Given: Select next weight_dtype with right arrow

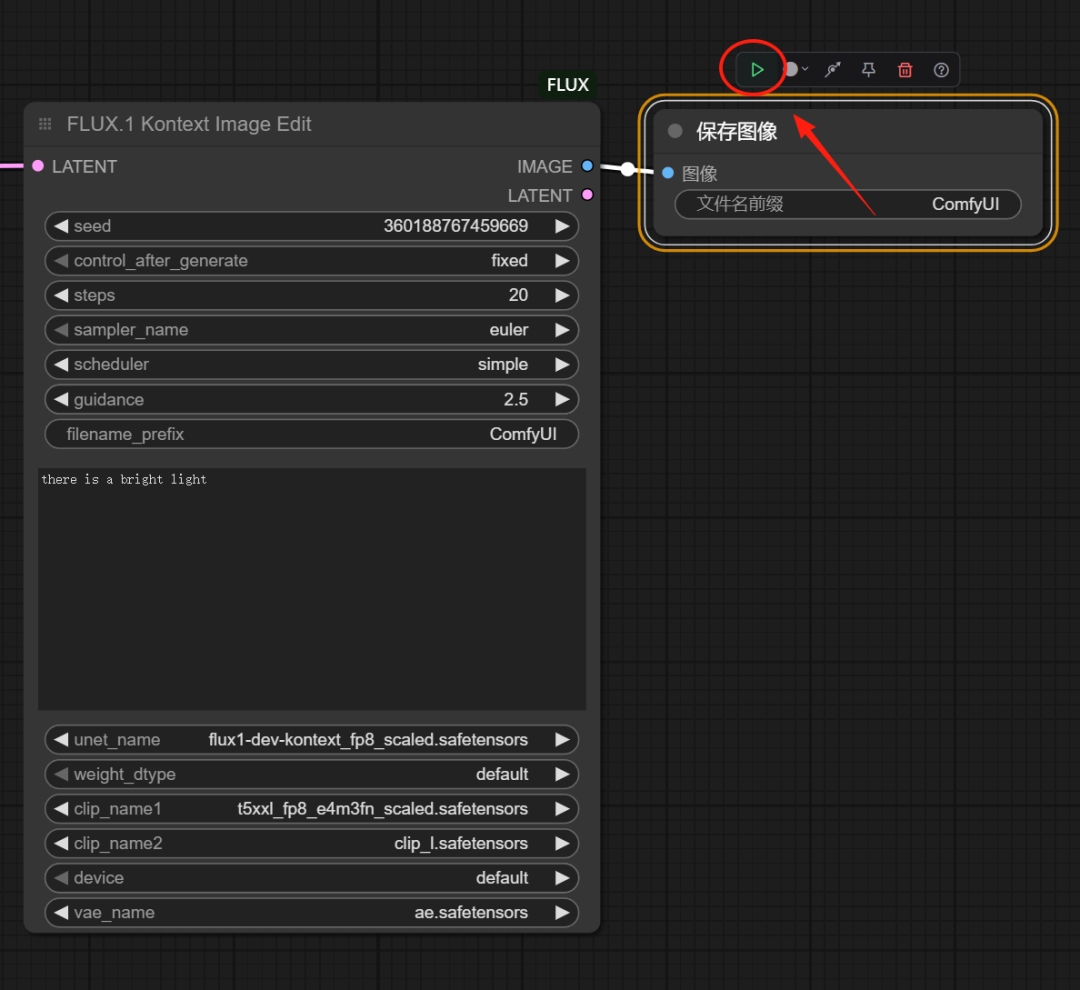Looking at the screenshot, I should pos(562,774).
